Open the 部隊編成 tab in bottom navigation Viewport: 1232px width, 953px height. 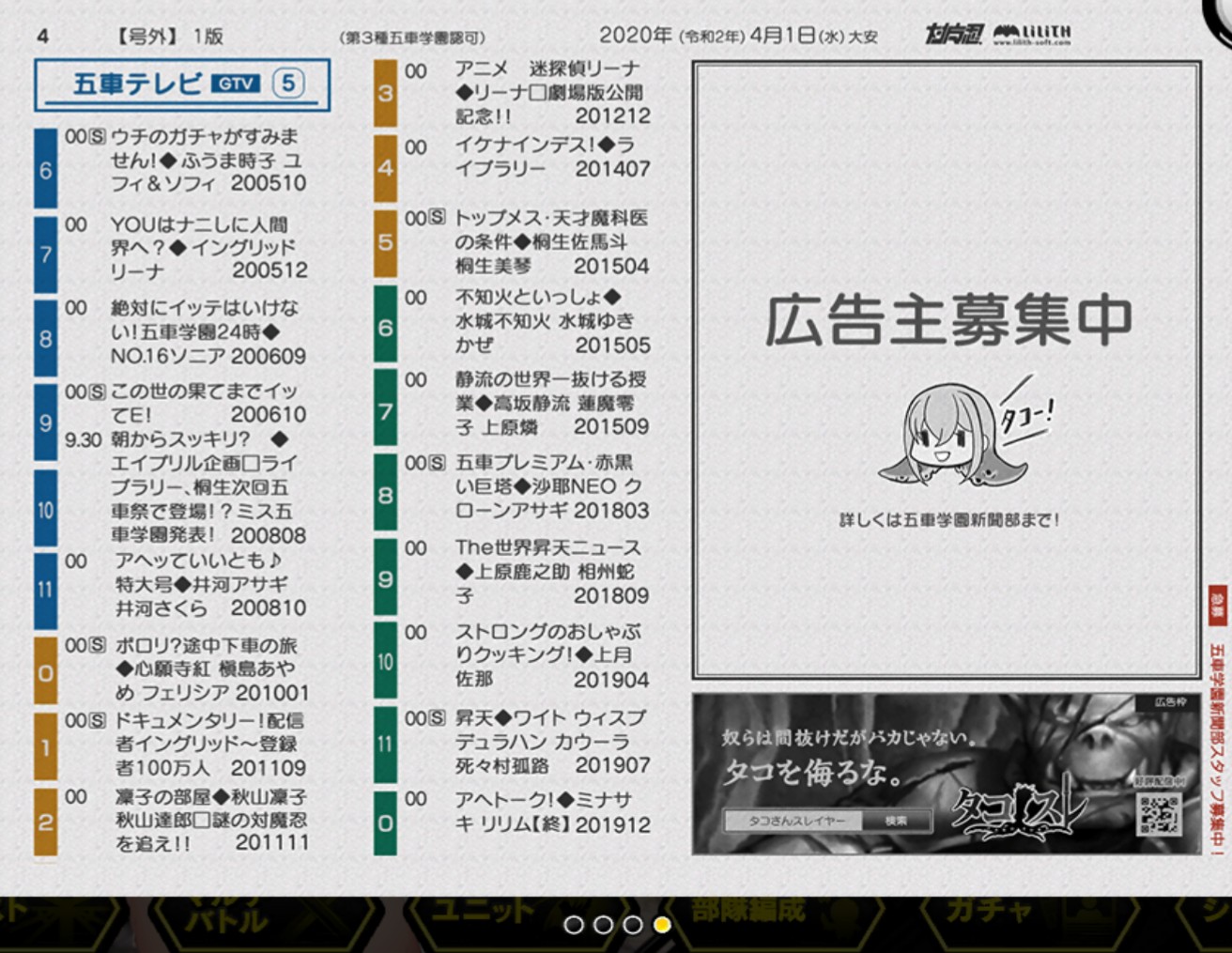click(748, 911)
